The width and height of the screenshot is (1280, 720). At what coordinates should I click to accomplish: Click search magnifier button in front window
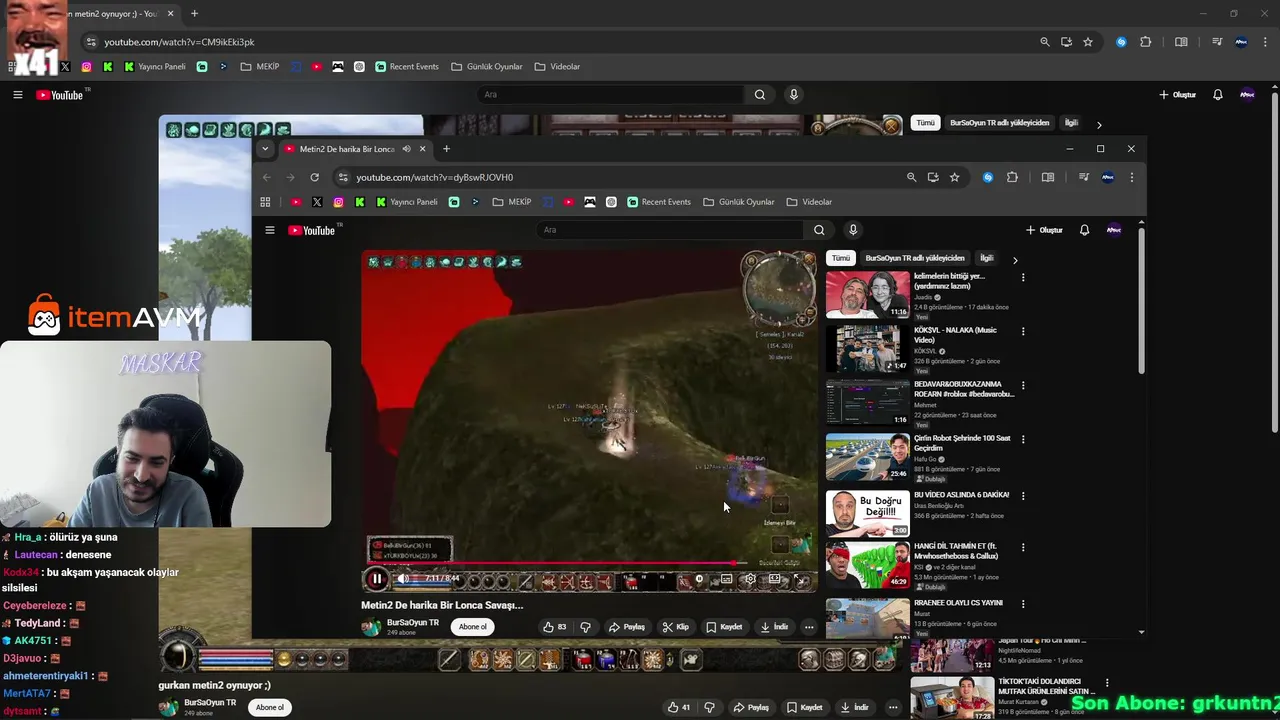(x=819, y=230)
